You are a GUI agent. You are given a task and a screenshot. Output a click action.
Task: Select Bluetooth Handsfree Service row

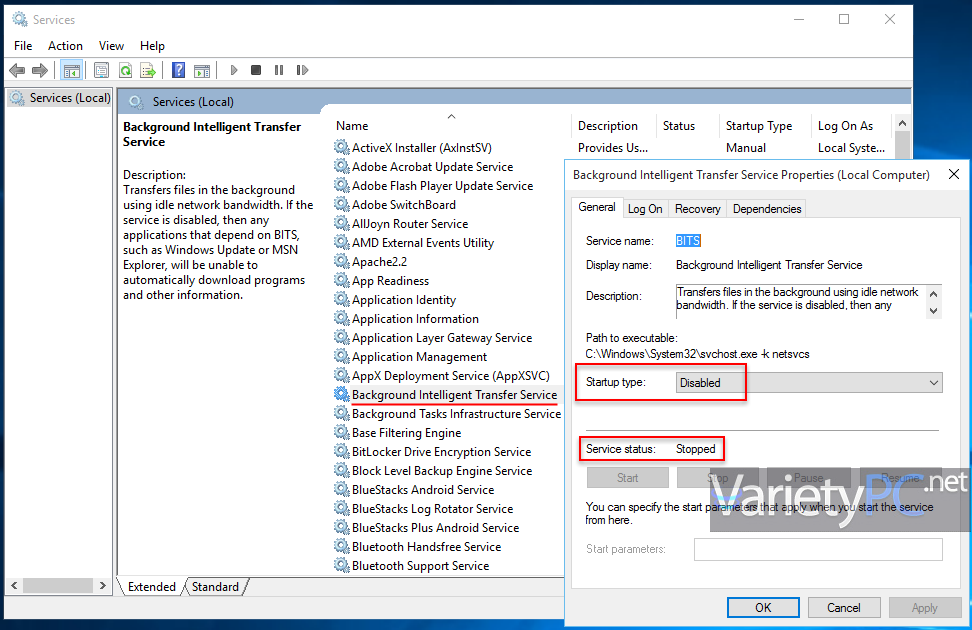[x=426, y=546]
